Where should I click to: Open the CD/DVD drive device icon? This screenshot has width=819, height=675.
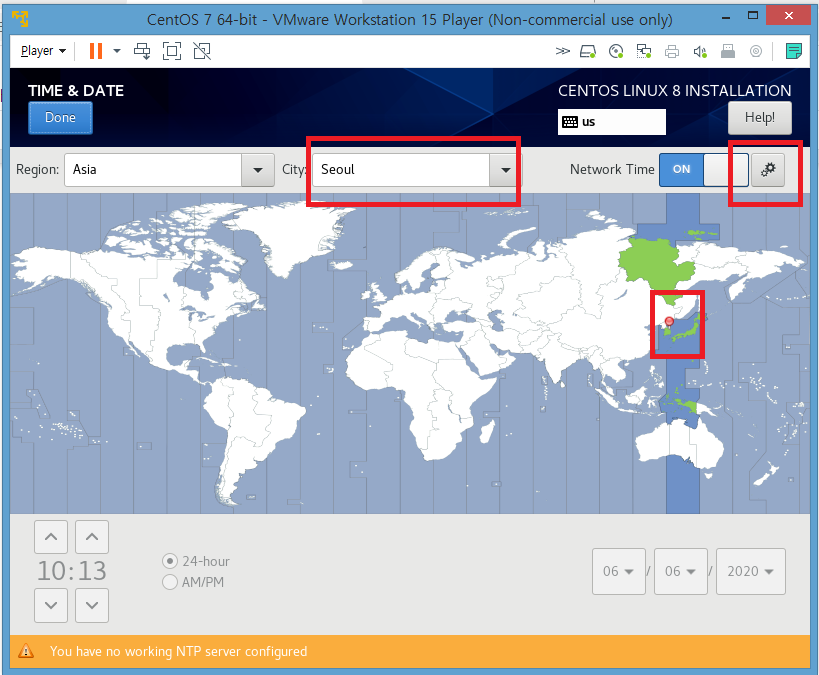point(616,51)
